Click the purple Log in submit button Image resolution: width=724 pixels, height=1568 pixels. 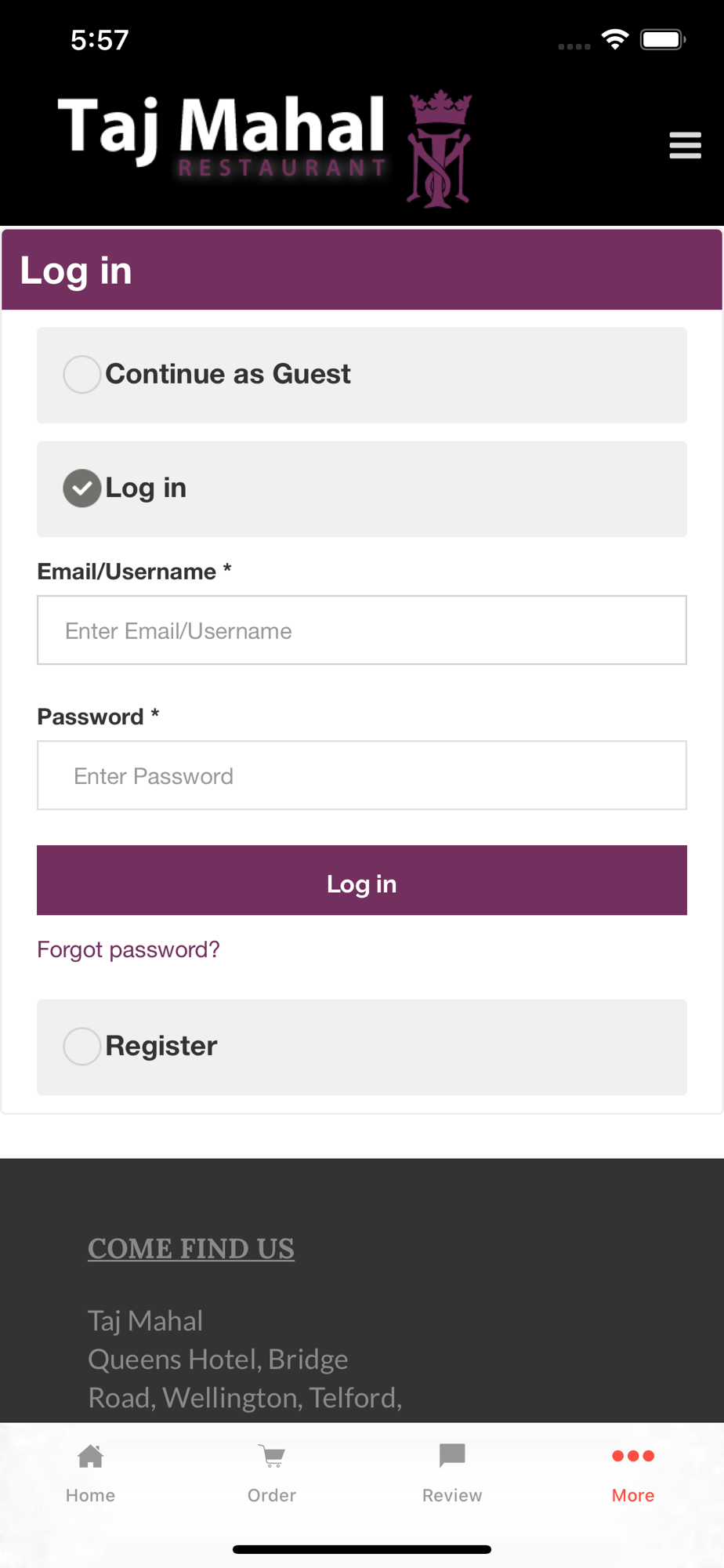tap(362, 880)
